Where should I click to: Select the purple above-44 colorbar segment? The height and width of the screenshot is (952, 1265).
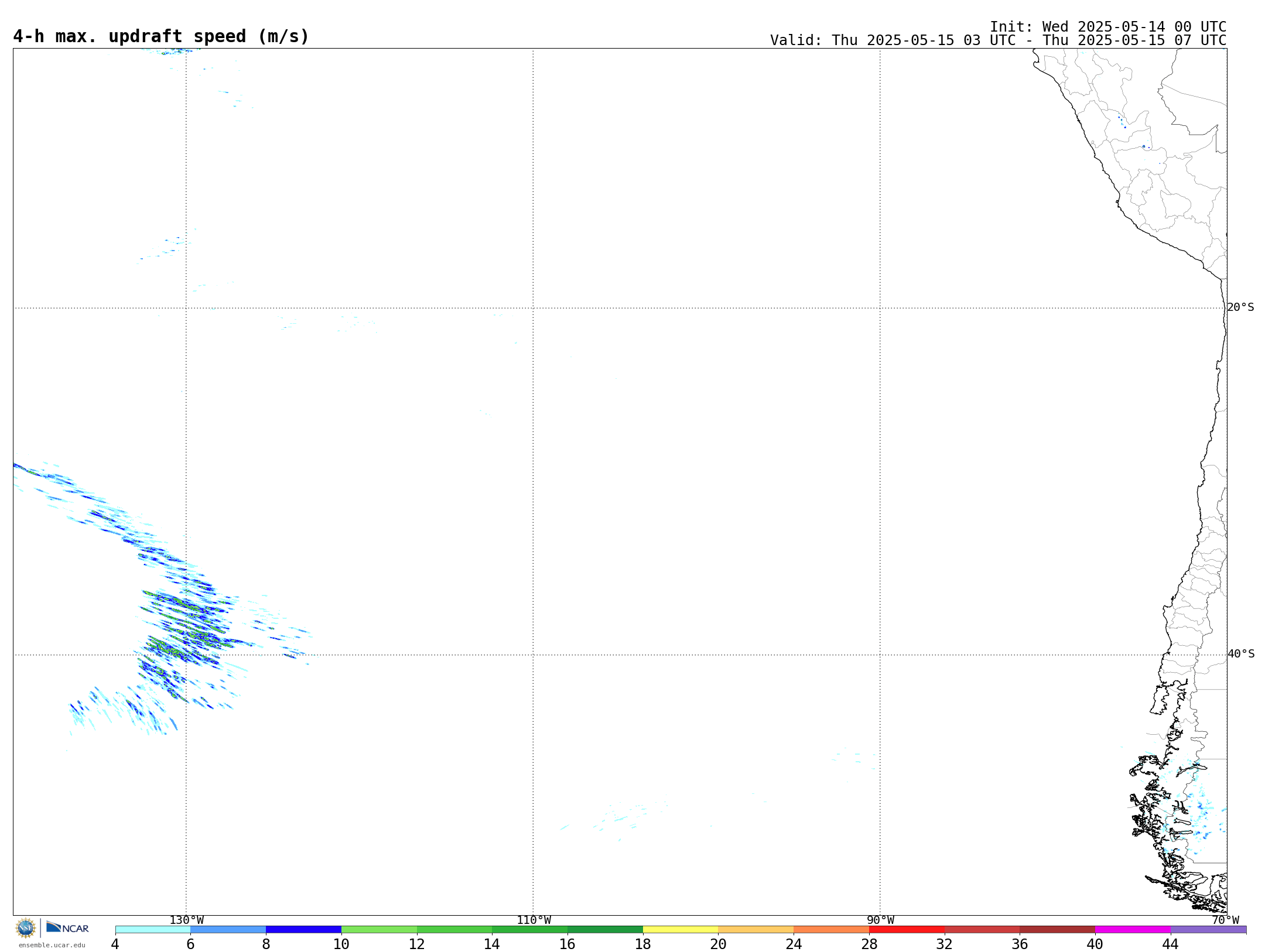coord(1208,930)
